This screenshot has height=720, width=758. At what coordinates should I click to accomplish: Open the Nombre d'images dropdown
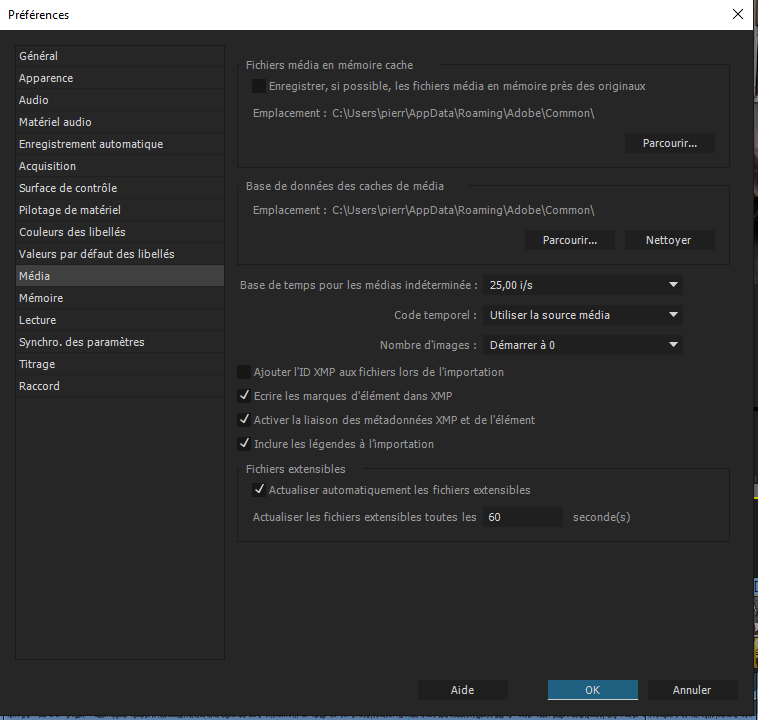coord(582,345)
